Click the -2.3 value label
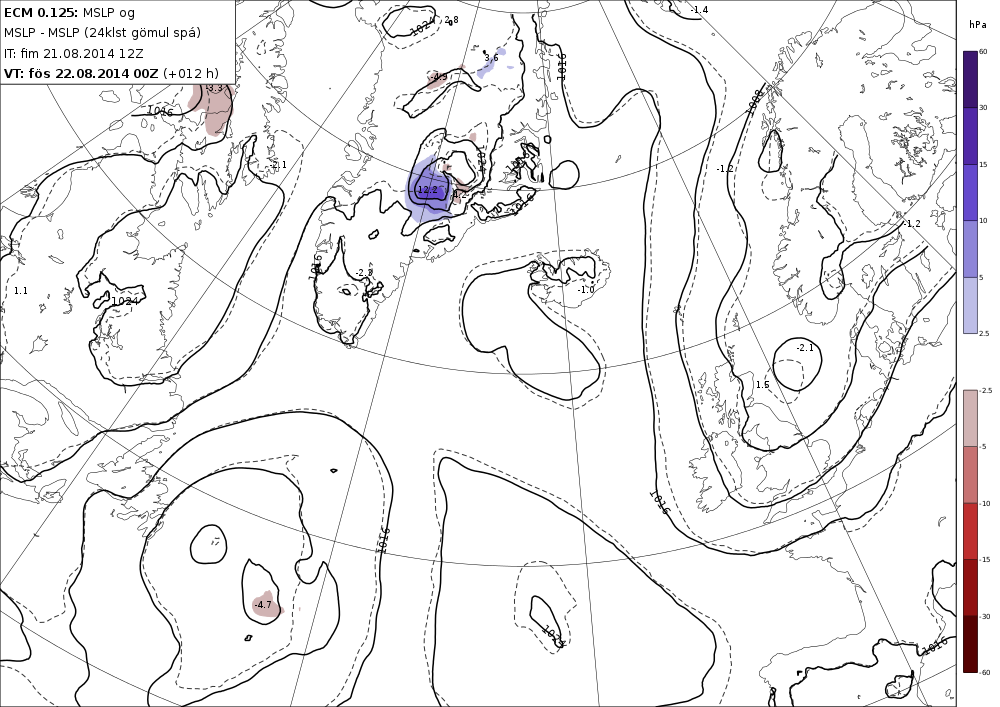This screenshot has width=1000, height=707. click(364, 272)
